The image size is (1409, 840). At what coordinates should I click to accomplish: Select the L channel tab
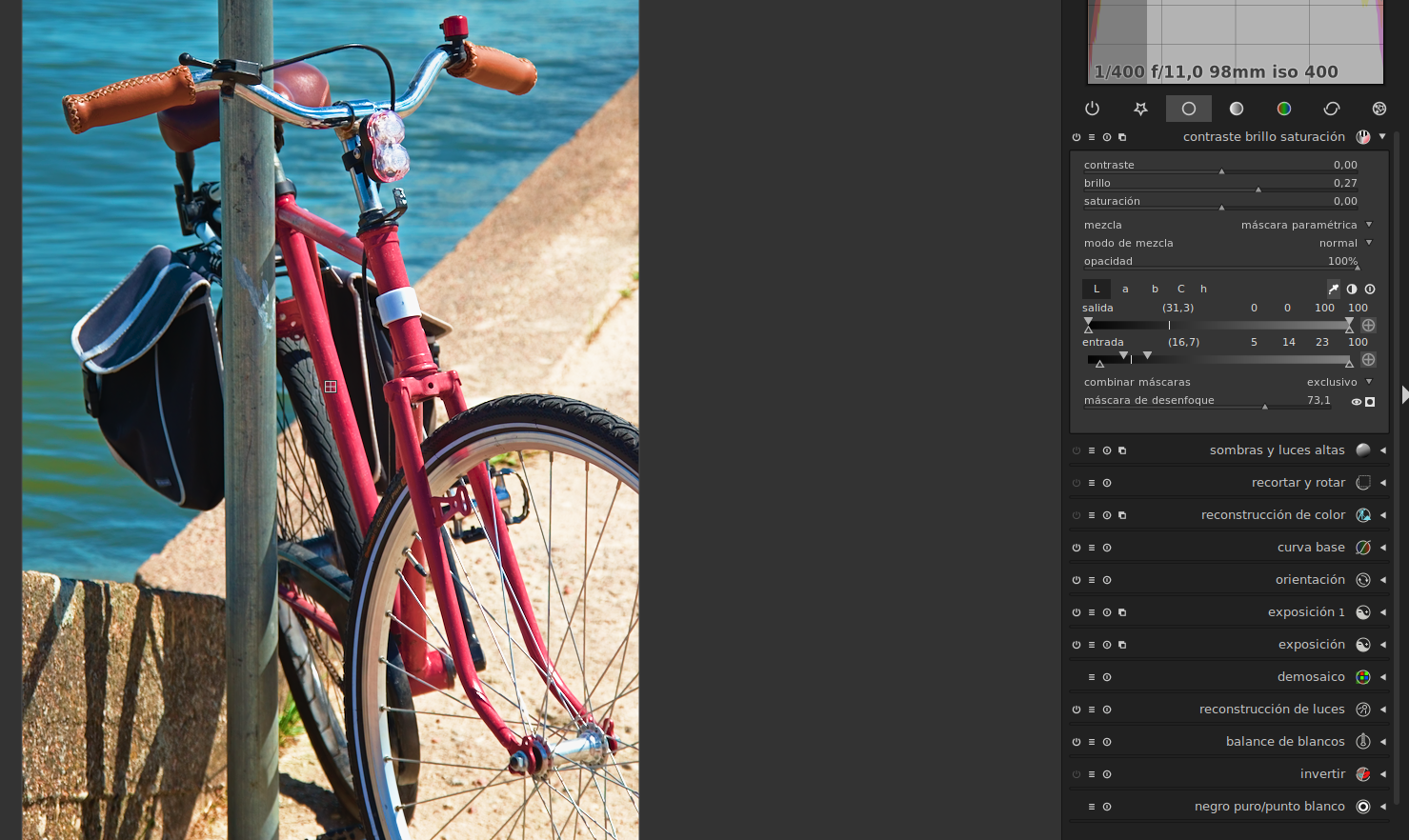coord(1097,289)
